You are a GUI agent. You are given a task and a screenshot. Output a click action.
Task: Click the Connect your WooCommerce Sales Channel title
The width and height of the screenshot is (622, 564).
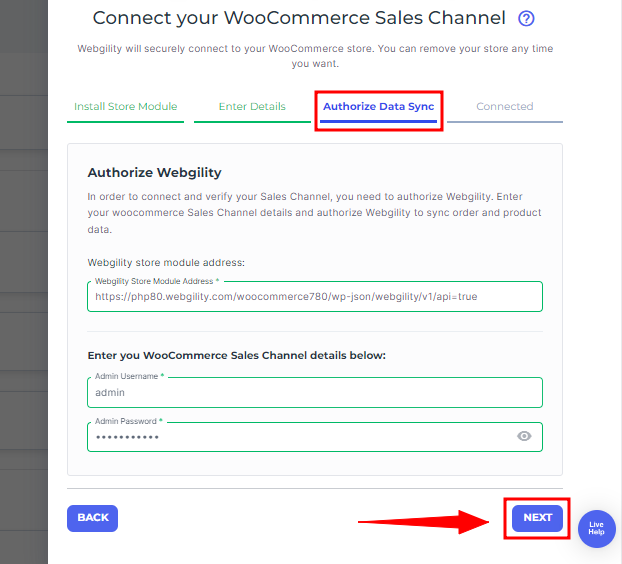click(x=299, y=18)
